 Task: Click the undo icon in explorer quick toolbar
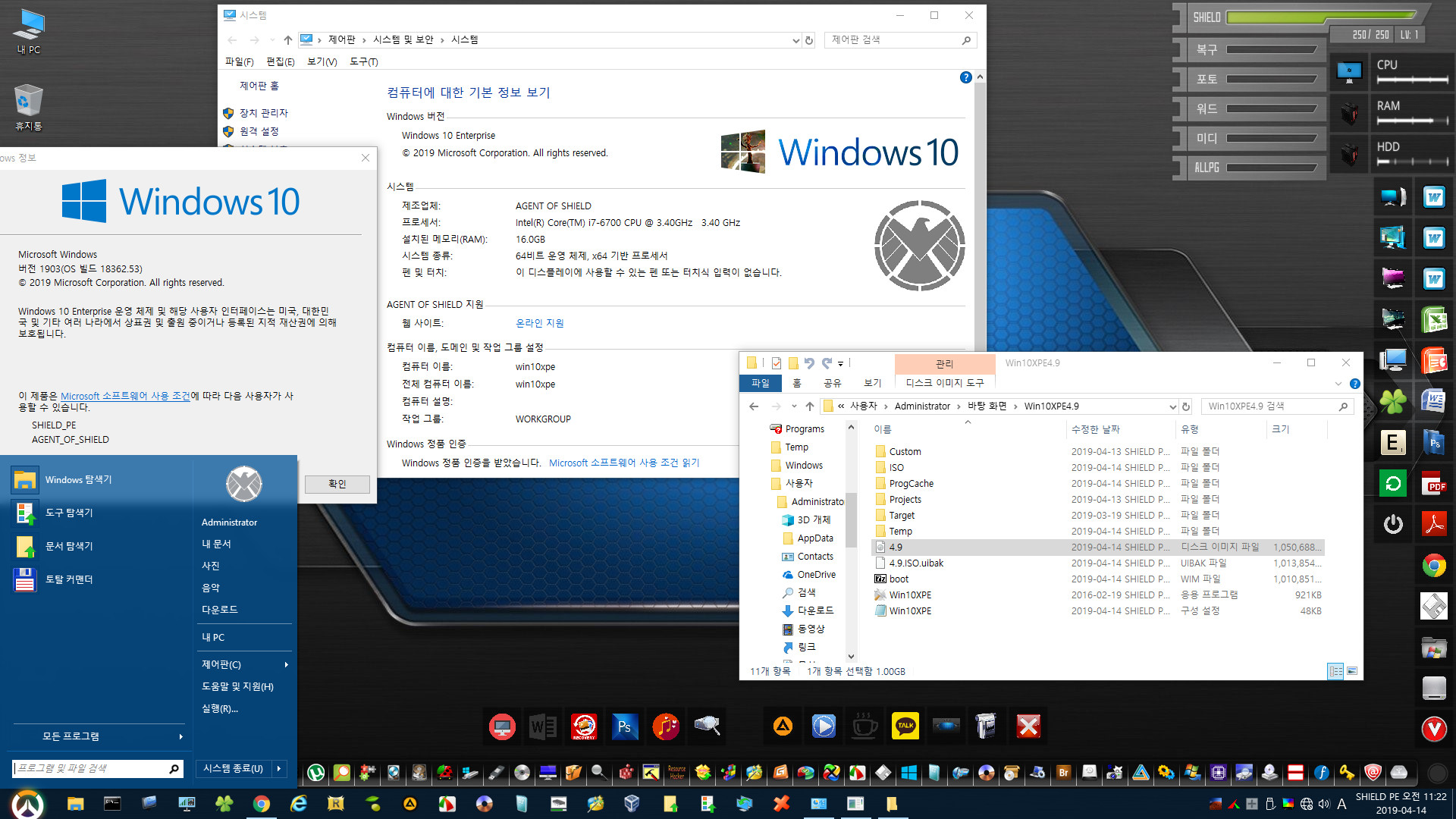click(809, 363)
